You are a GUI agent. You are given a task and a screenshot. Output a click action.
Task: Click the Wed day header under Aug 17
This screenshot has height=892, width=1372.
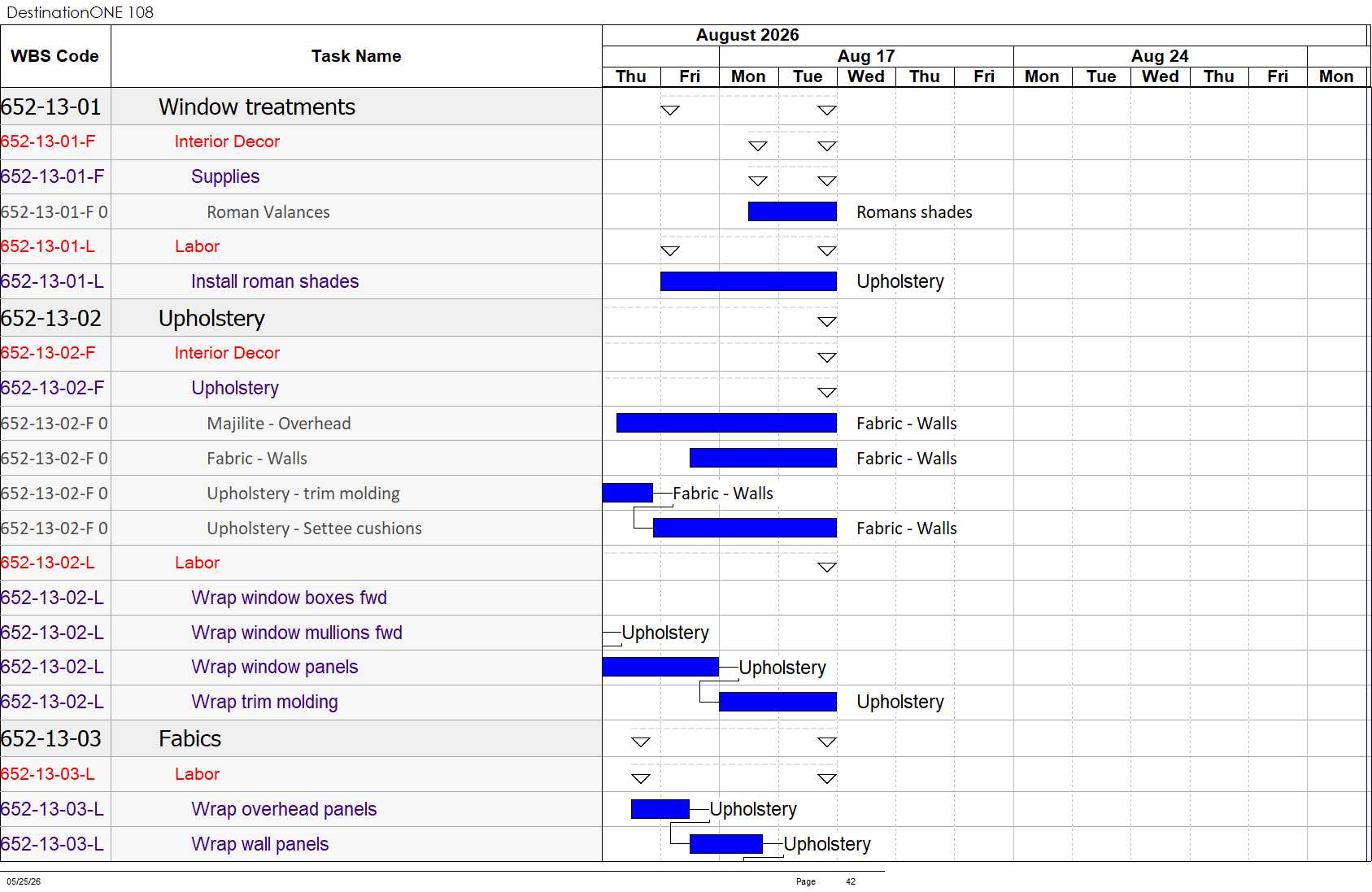pyautogui.click(x=866, y=76)
